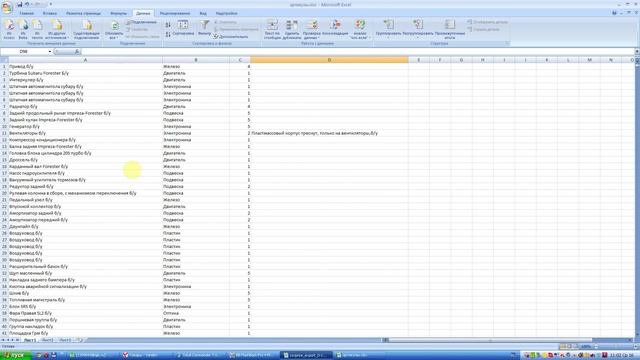Image resolution: width=640 pixels, height=360 pixels.
Task: Click the 'Удалить дубликаты' icon
Action: pyautogui.click(x=292, y=30)
